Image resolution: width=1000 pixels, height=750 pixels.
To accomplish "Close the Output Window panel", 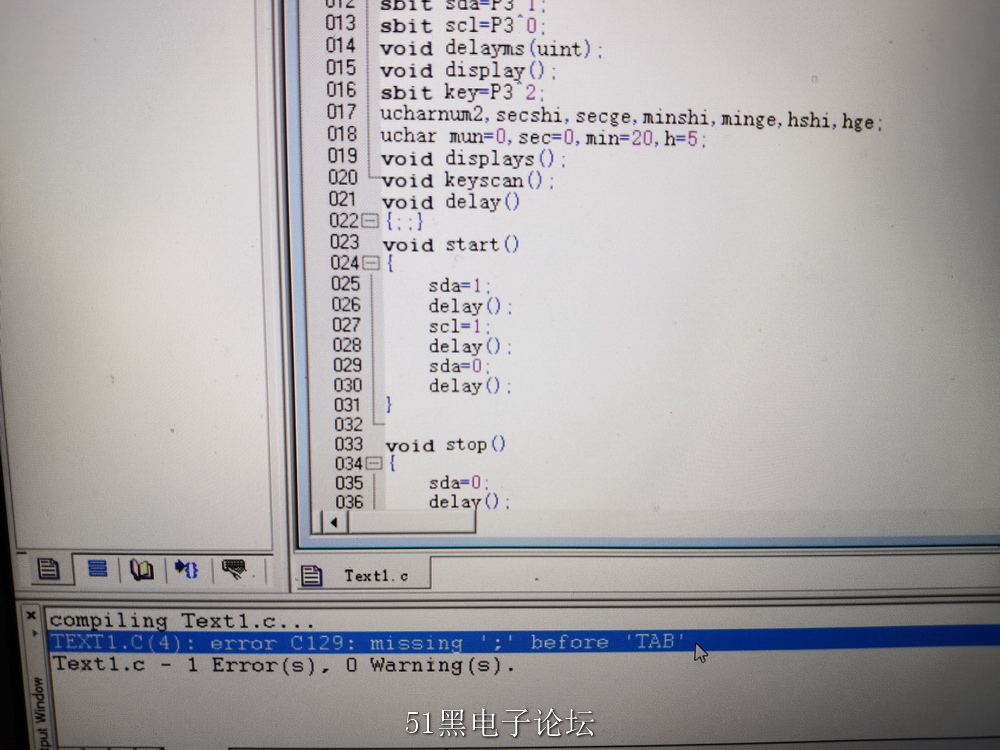I will coord(30,615).
